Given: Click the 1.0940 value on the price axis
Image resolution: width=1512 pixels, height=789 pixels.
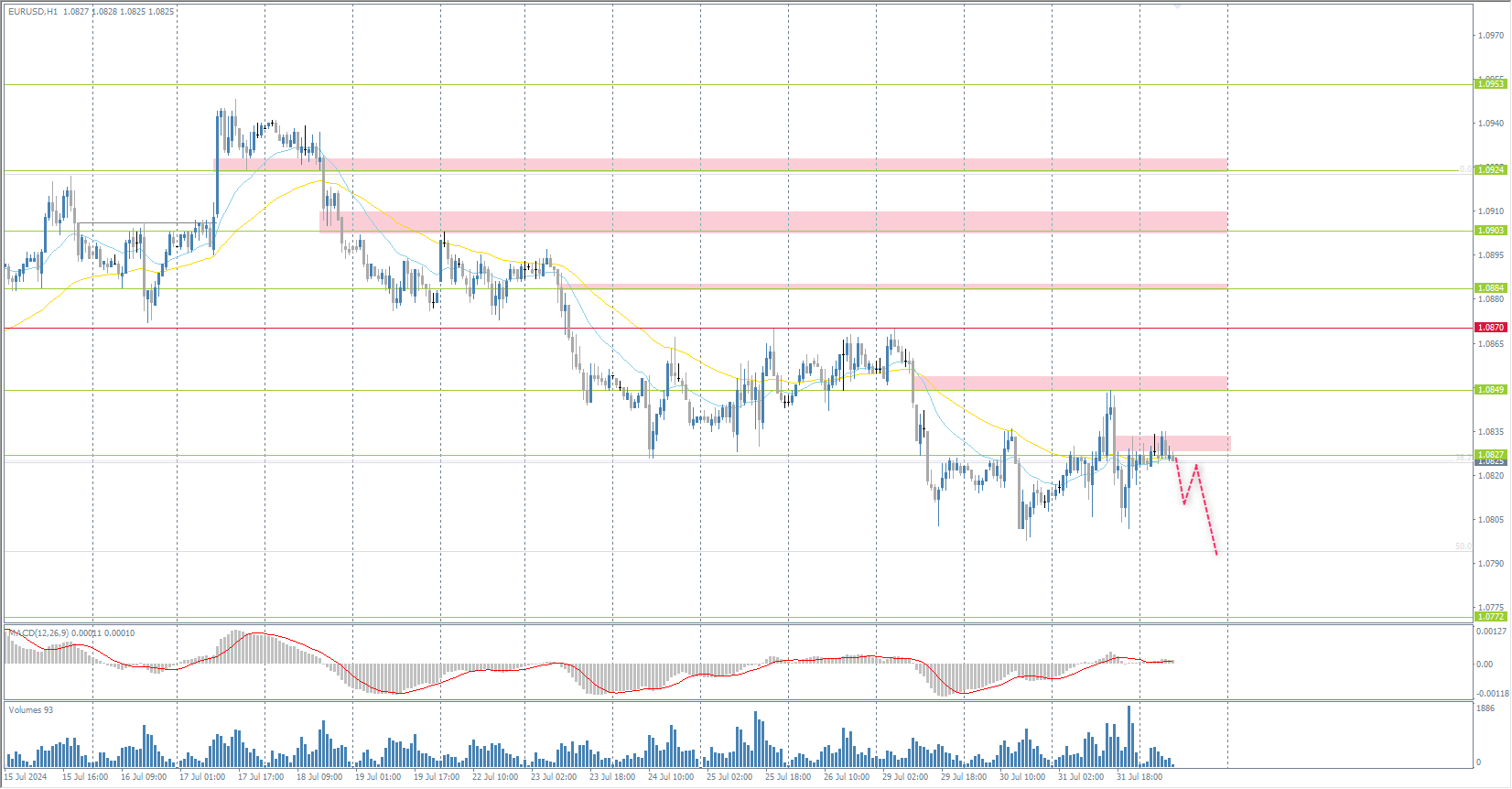Looking at the screenshot, I should [x=1491, y=124].
